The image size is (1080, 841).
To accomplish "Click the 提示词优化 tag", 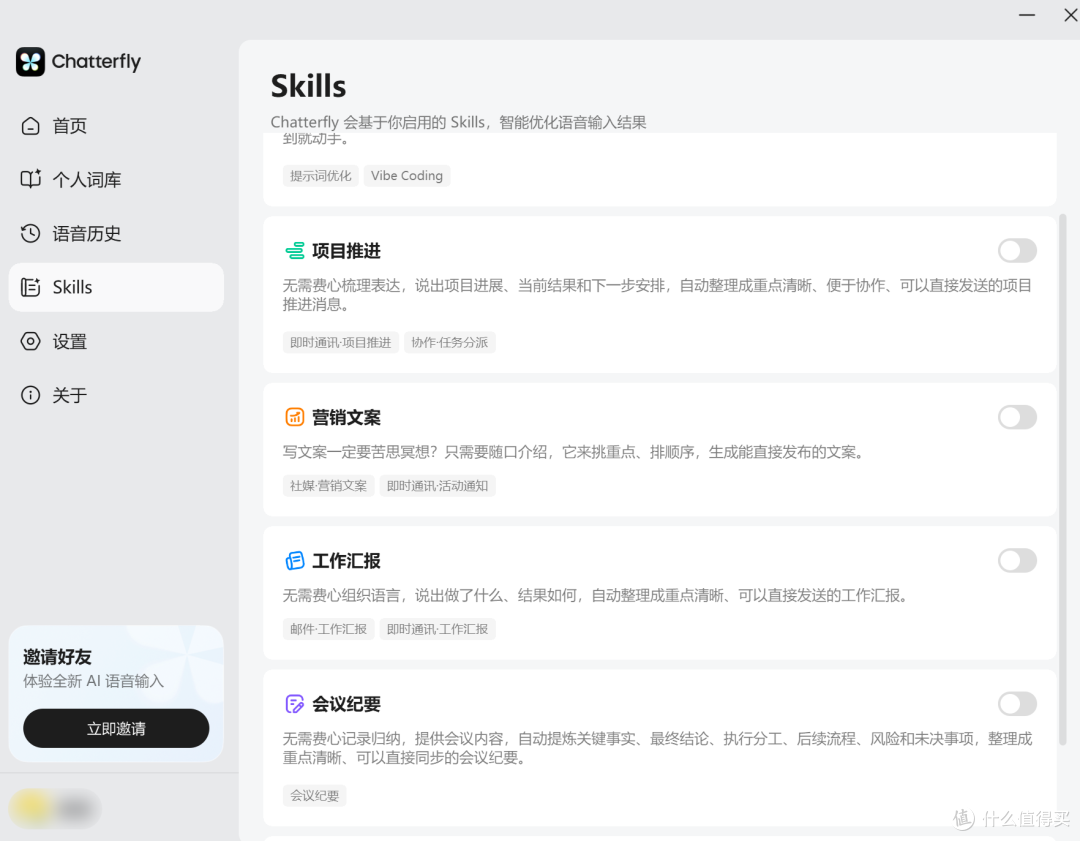I will [x=320, y=176].
